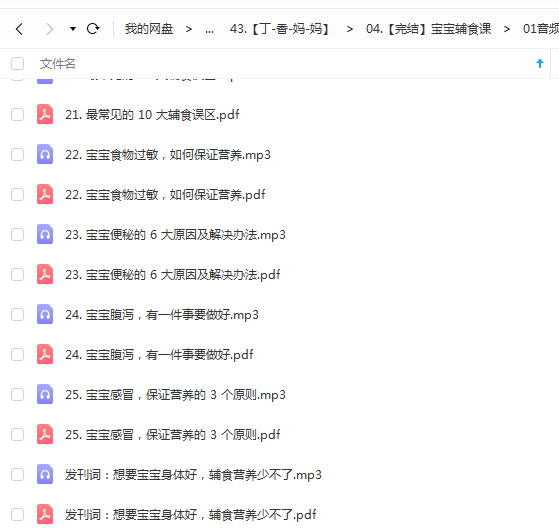Check the box for 25. 宝宝感冒 mp3
This screenshot has height=528, width=559.
(x=17, y=395)
